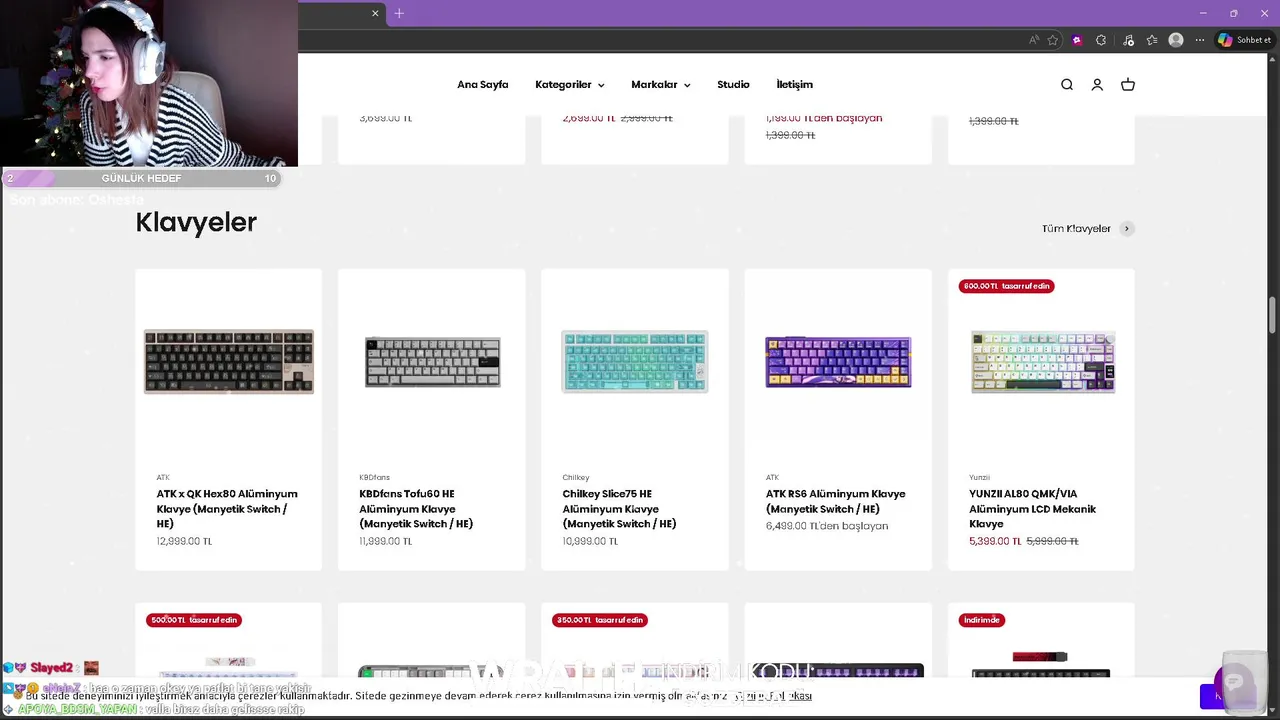The image size is (1280, 720).
Task: Click ATK brand label above Hex80
Action: point(163,478)
